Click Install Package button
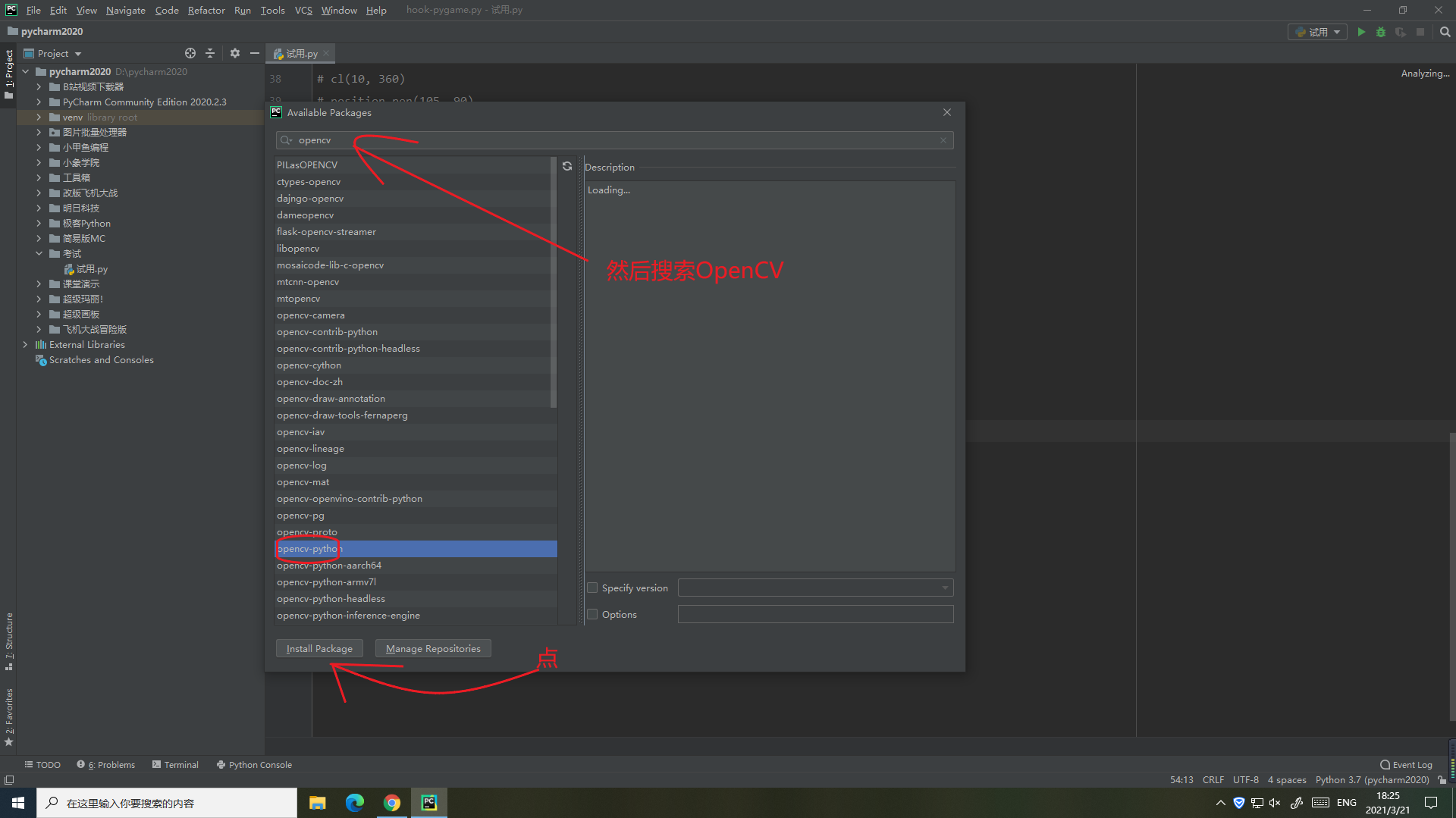 319,648
